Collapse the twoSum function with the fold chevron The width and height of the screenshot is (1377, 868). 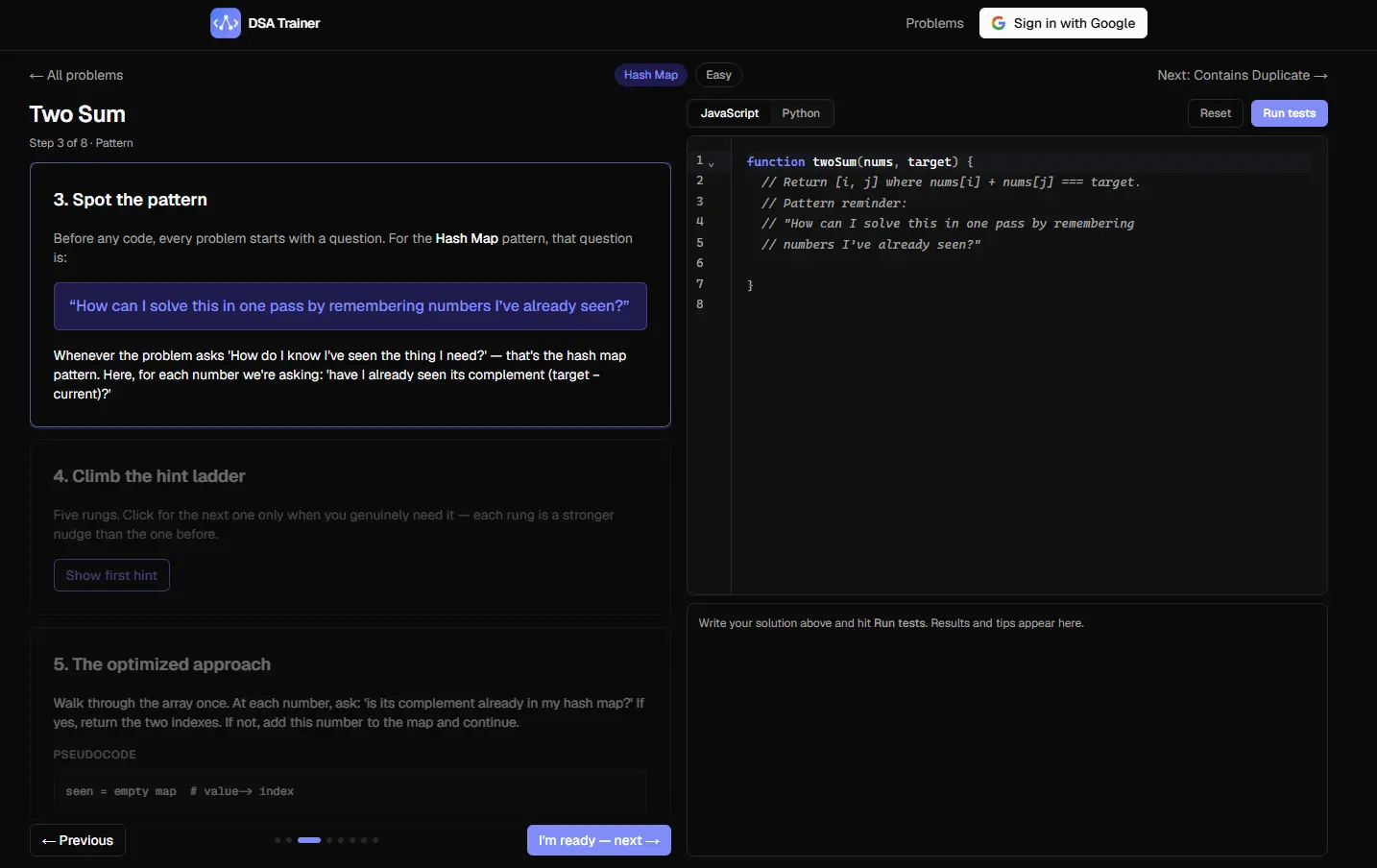coord(712,163)
